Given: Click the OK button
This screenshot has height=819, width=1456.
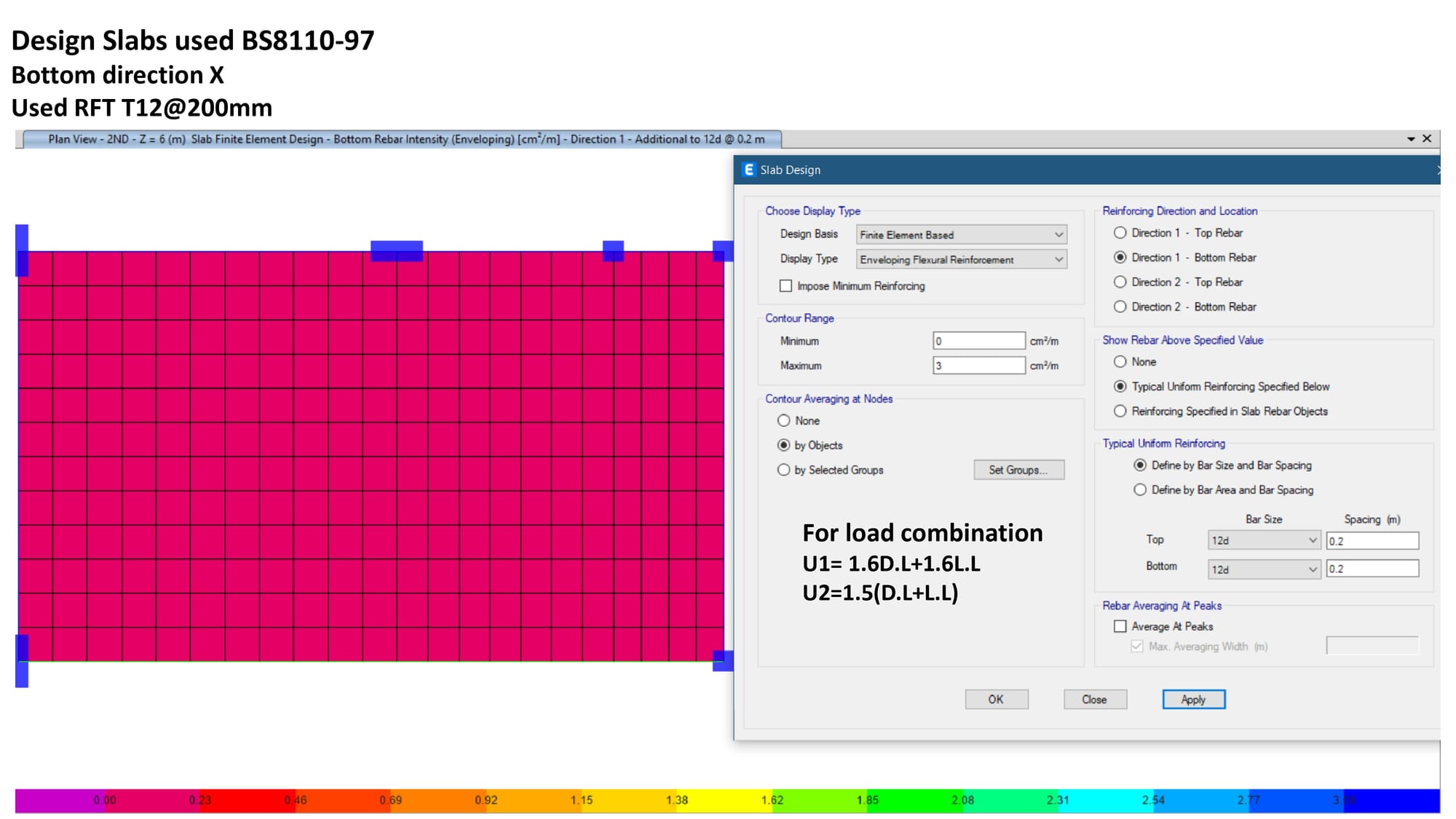Looking at the screenshot, I should tap(996, 699).
